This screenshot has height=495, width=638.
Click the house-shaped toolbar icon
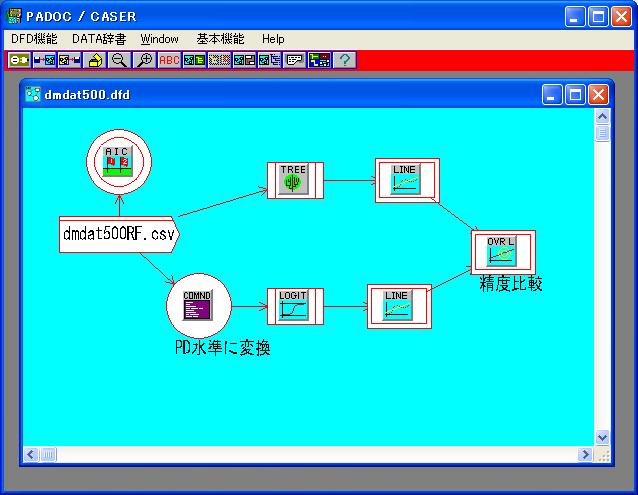[96, 60]
